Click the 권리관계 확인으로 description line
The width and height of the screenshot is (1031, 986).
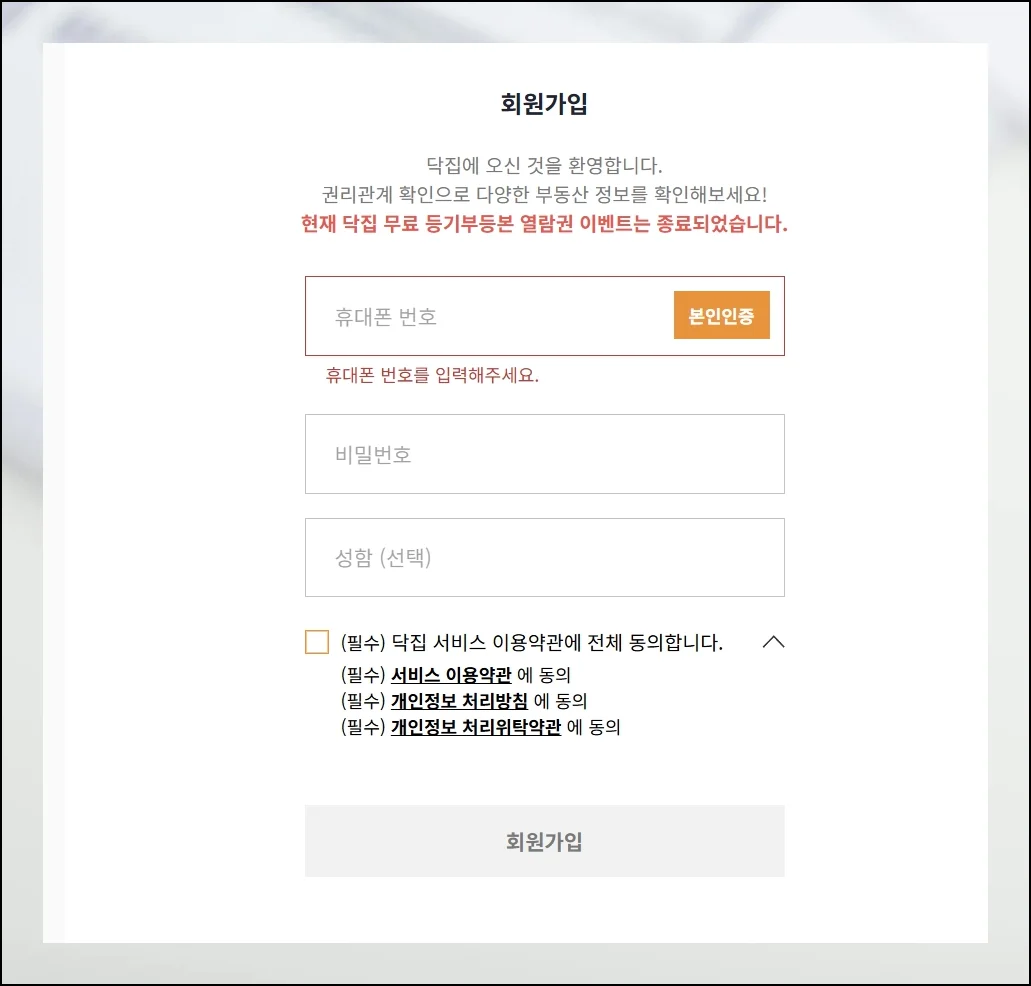pyautogui.click(x=544, y=194)
